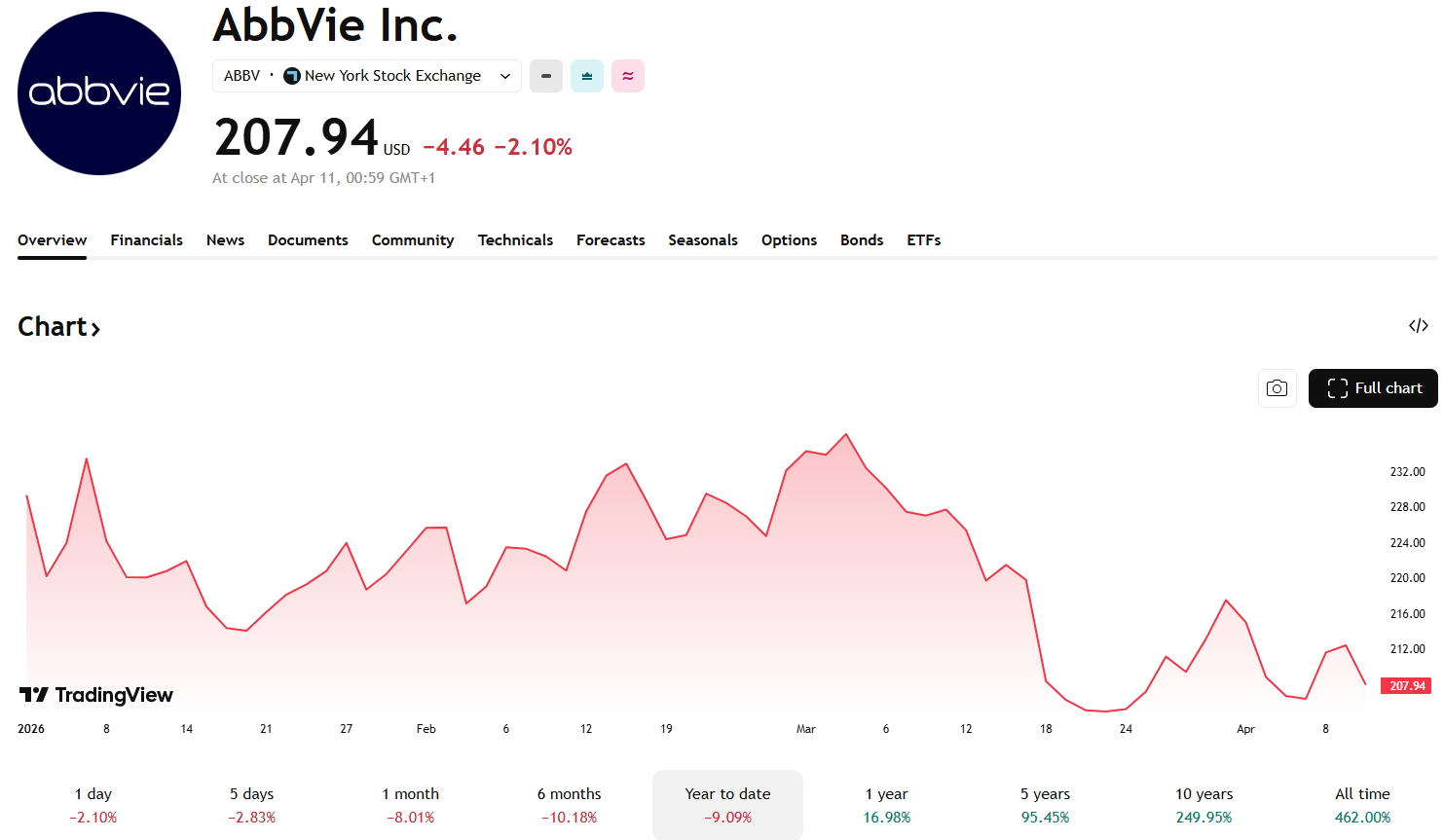Take a chart snapshot with camera icon
Image resolution: width=1444 pixels, height=840 pixels.
point(1277,388)
